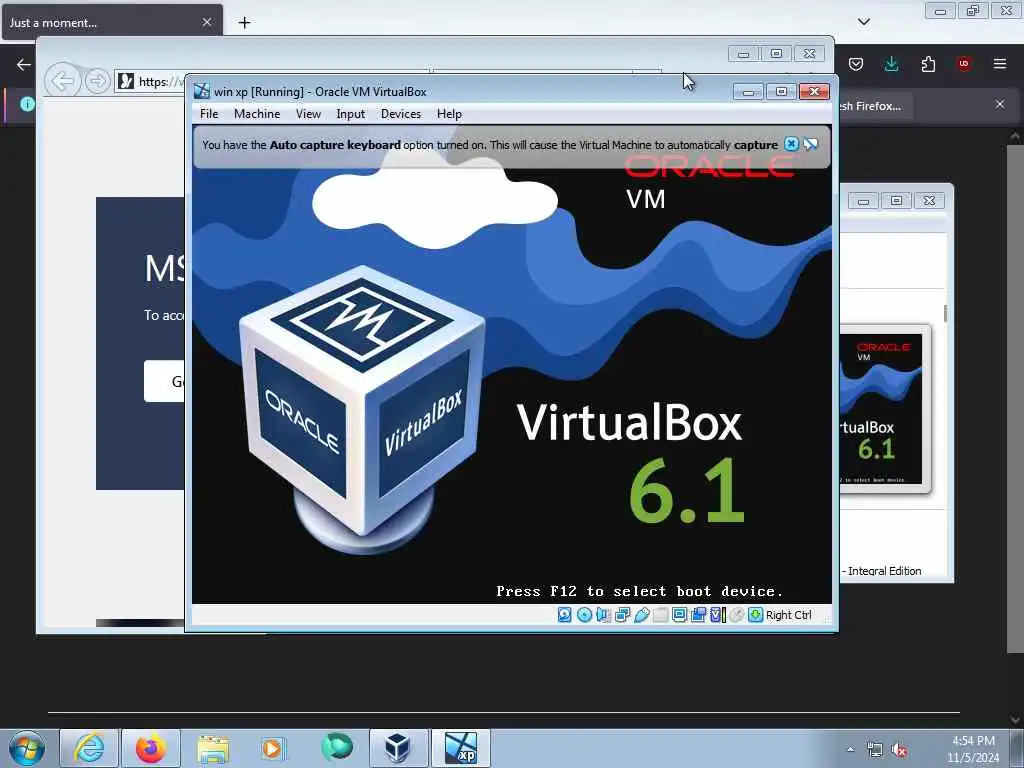Open the Windows Start menu
The width and height of the screenshot is (1024, 768).
pos(26,748)
